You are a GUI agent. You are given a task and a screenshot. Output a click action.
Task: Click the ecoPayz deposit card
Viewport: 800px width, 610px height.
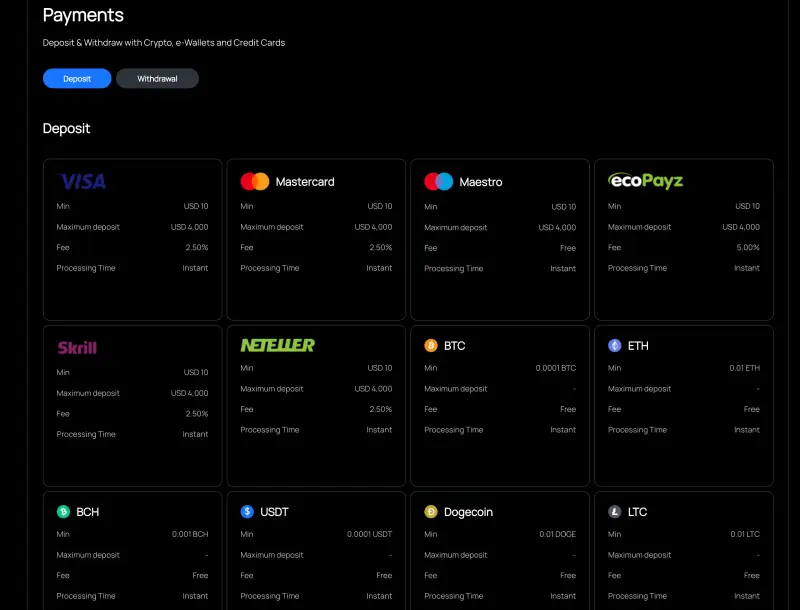pyautogui.click(x=684, y=238)
